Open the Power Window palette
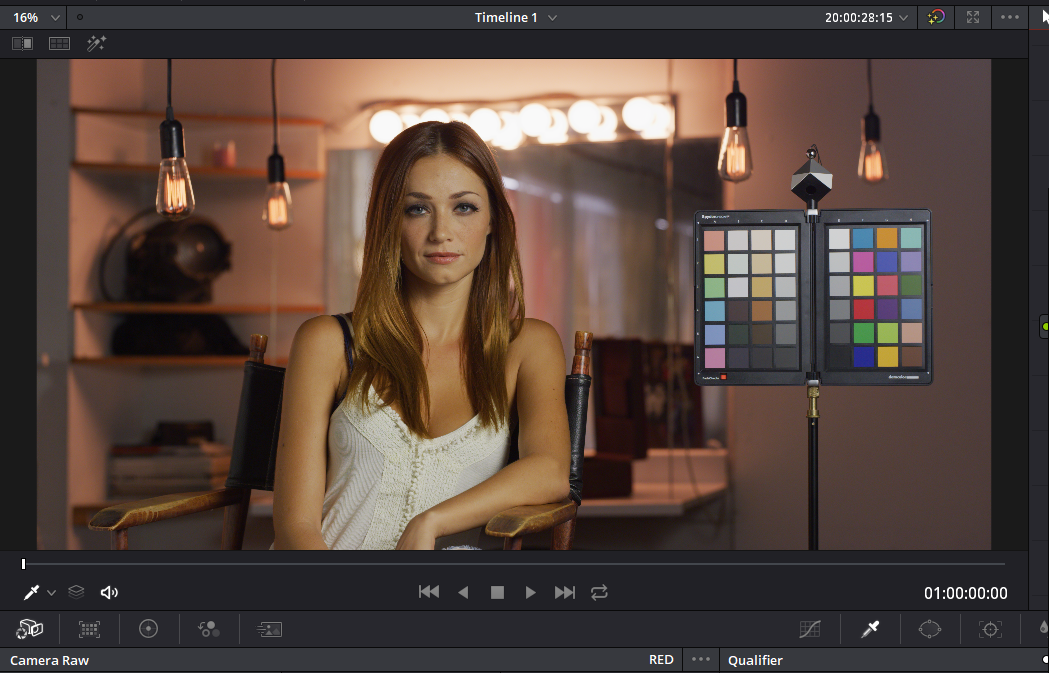Viewport: 1049px width, 673px height. pos(930,629)
